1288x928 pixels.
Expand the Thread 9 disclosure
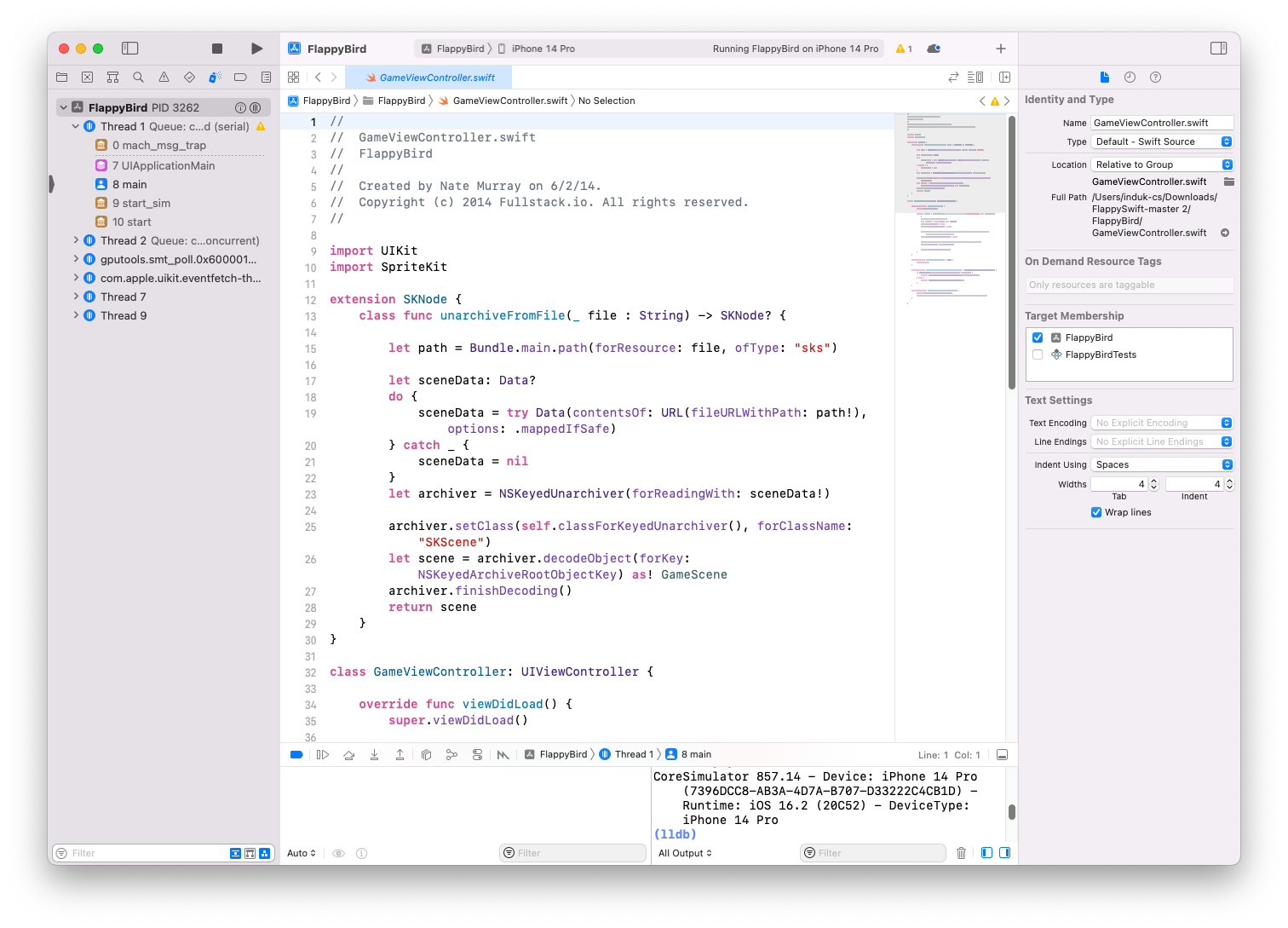click(76, 315)
